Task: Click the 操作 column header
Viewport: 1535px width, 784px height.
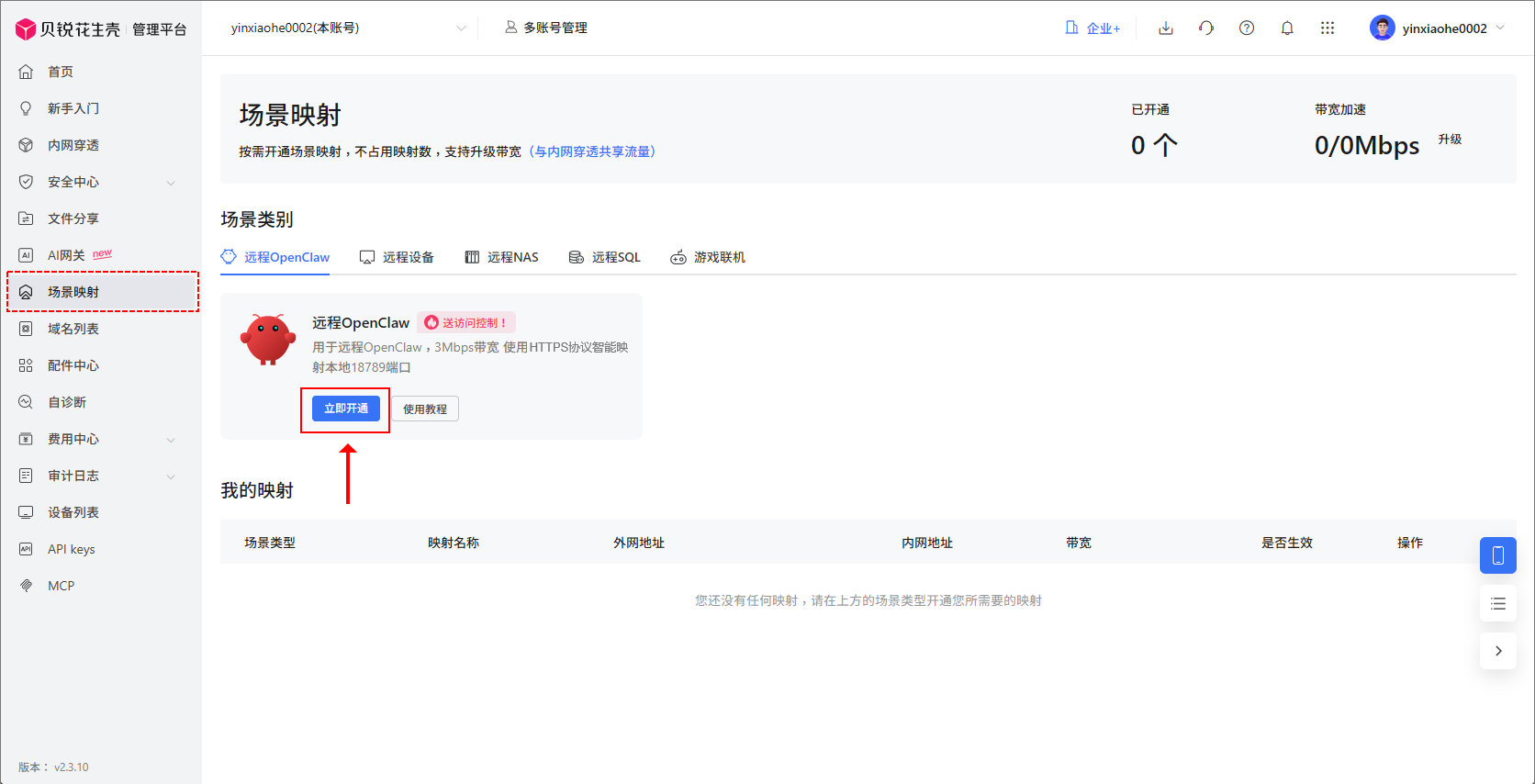Action: 1410,543
